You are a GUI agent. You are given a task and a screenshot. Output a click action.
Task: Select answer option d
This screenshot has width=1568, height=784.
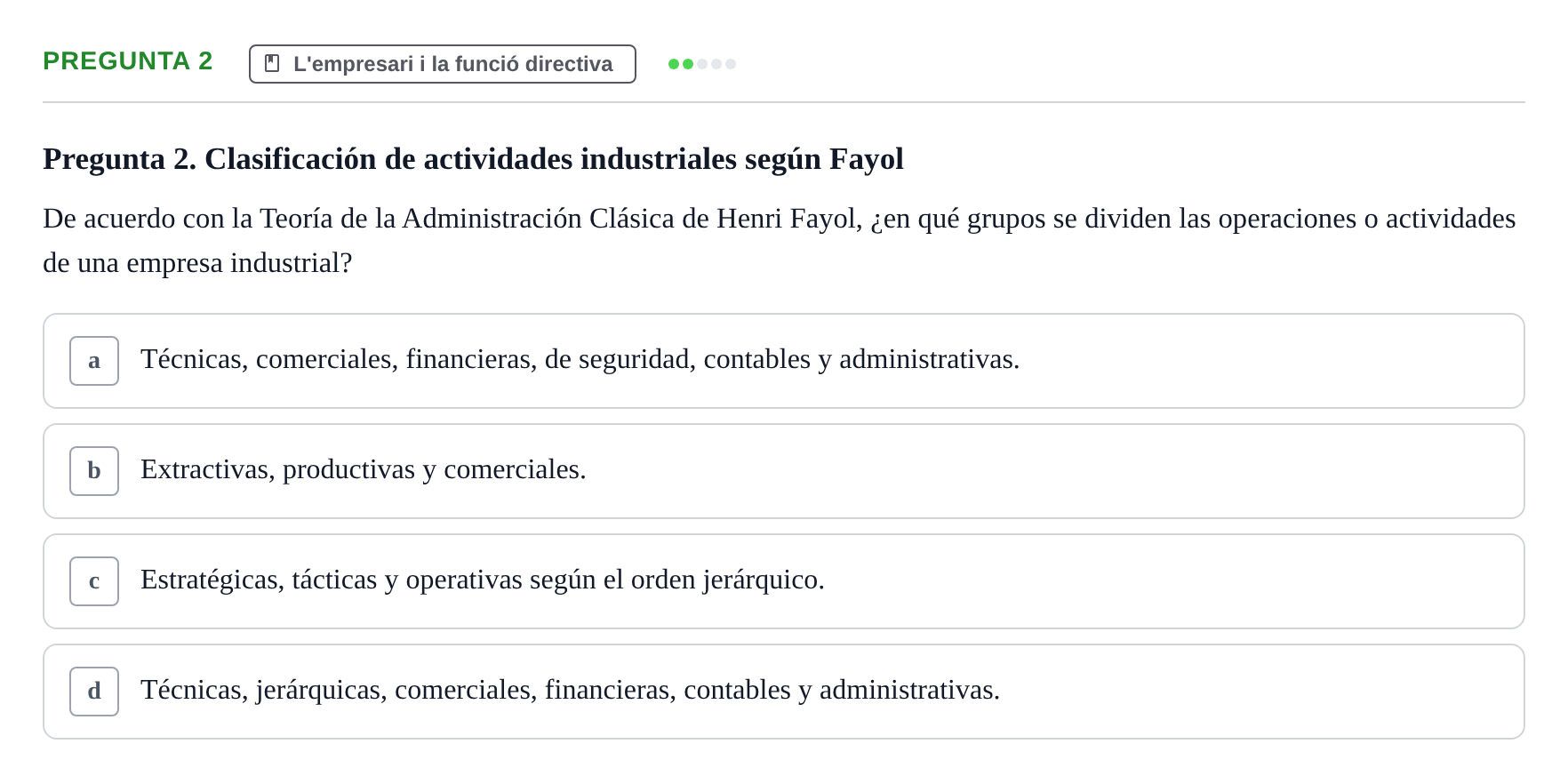[x=94, y=692]
